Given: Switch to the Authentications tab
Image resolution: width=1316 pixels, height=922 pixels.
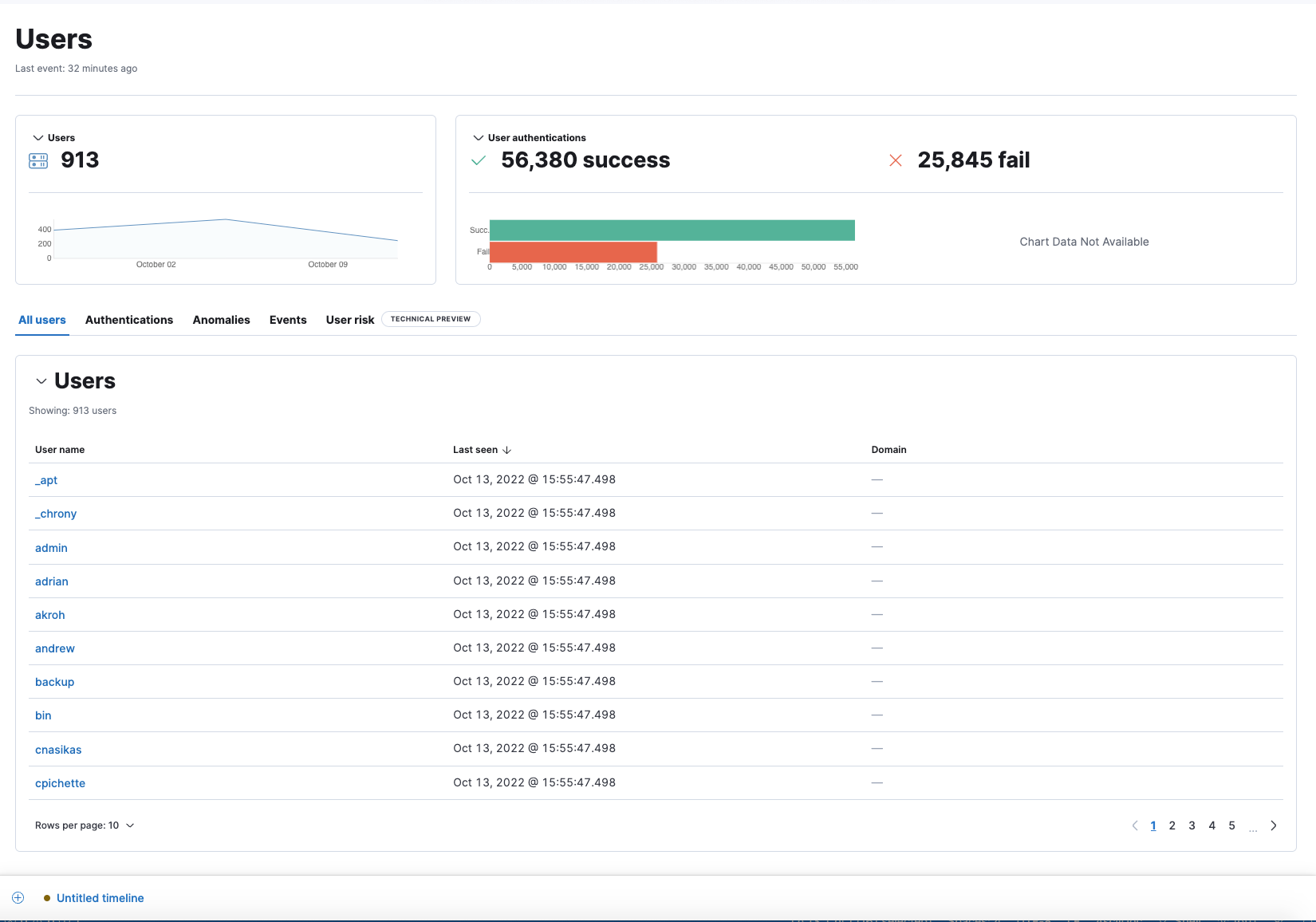Looking at the screenshot, I should (x=128, y=320).
